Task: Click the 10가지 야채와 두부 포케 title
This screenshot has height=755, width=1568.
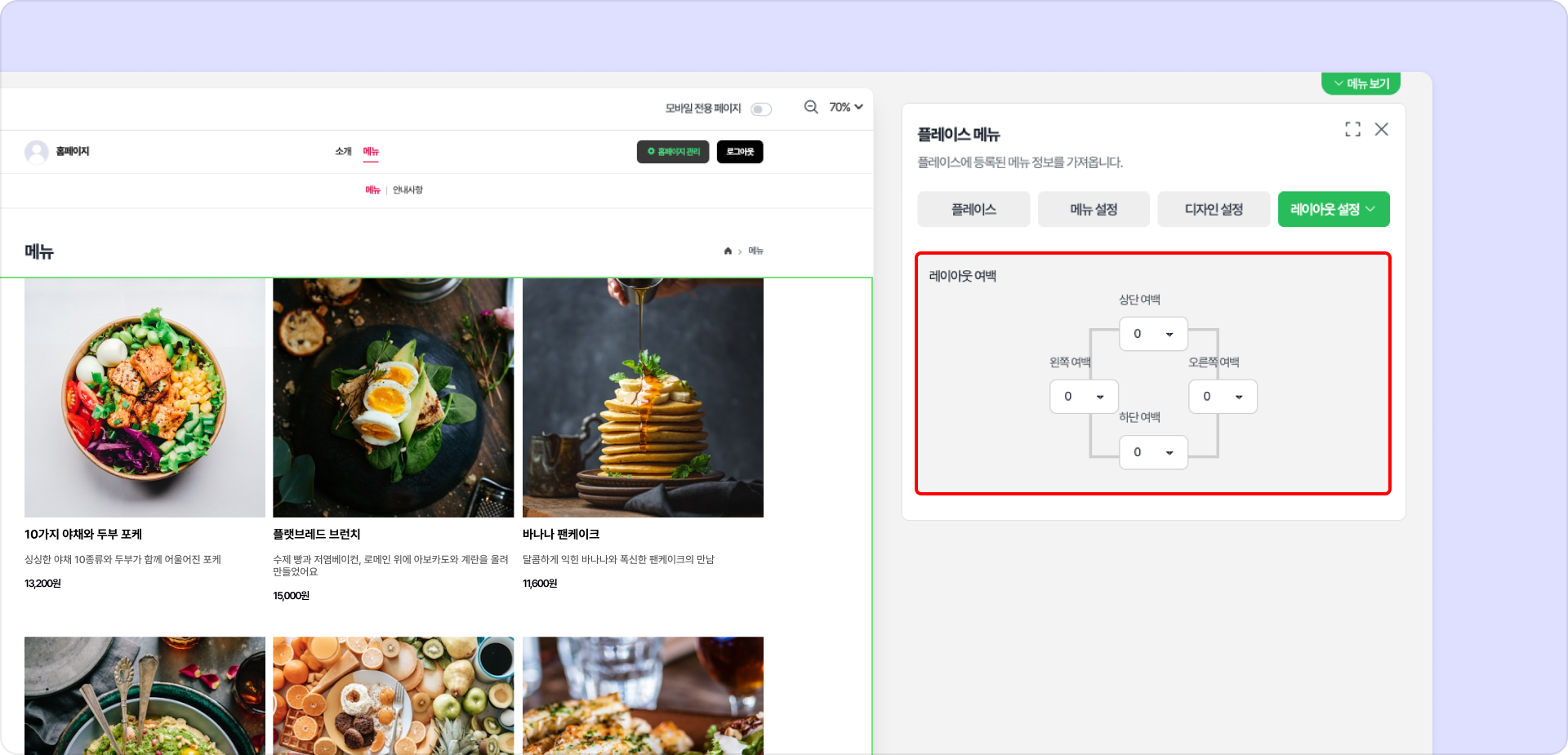Action: pyautogui.click(x=83, y=535)
